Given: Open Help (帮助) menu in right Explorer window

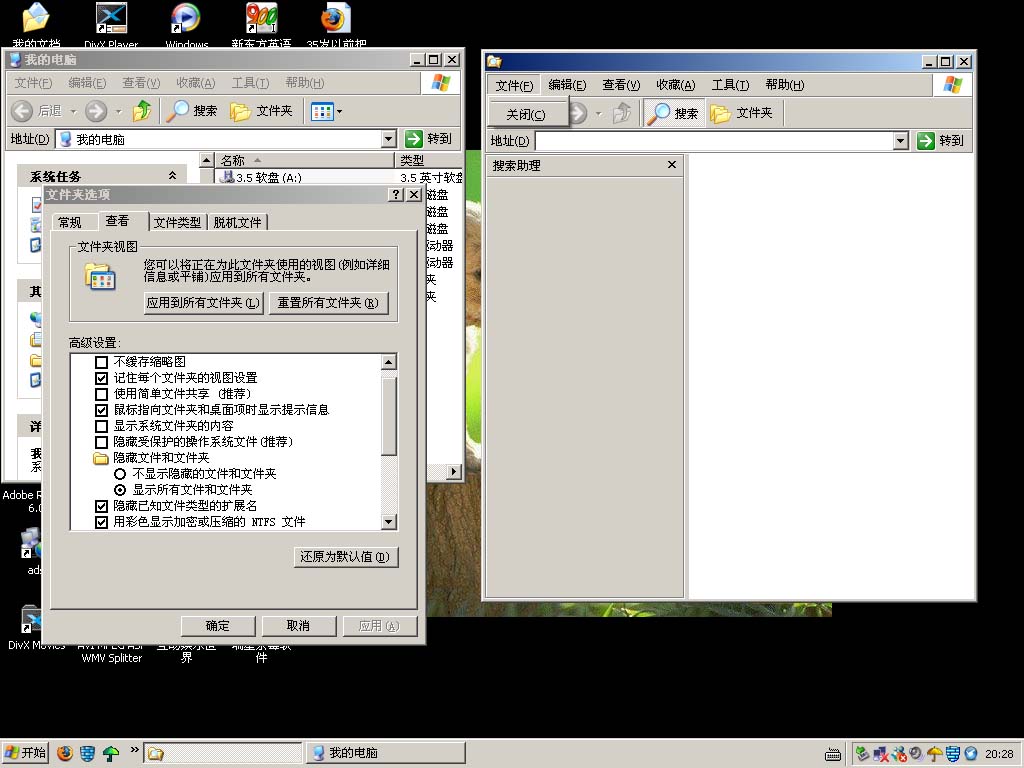Looking at the screenshot, I should coord(785,85).
